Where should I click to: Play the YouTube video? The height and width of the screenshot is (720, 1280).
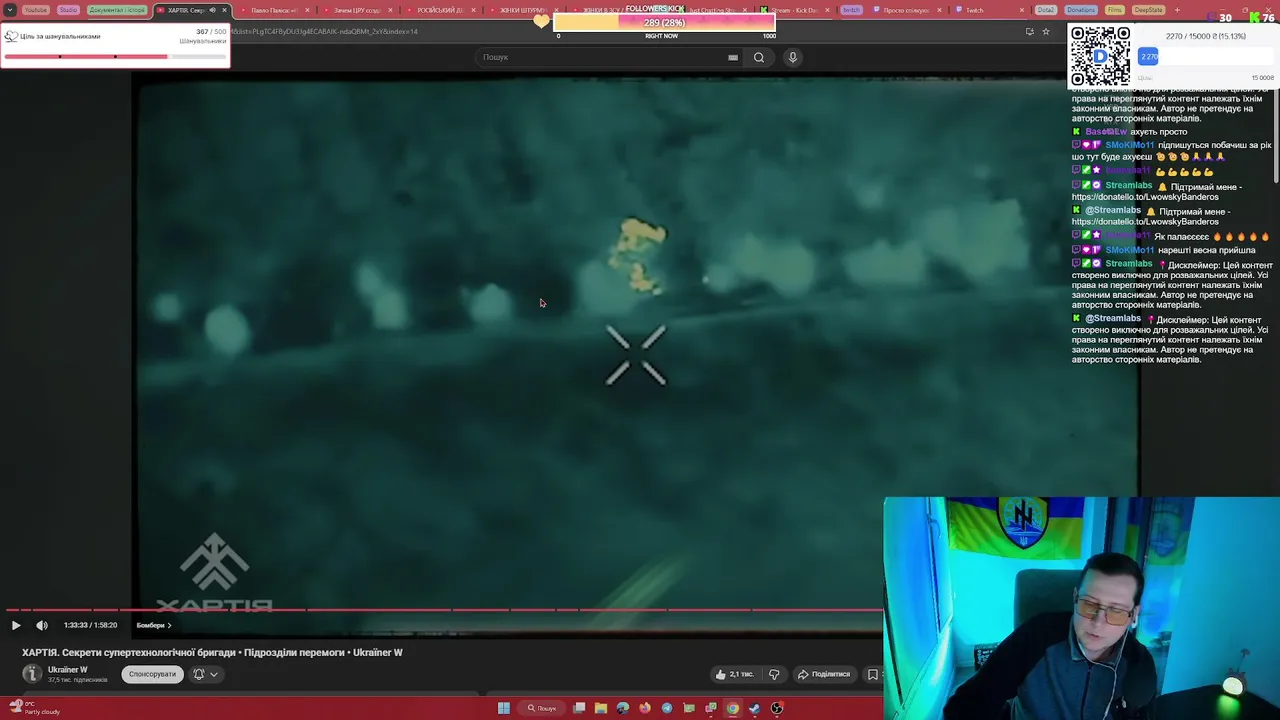(16, 625)
